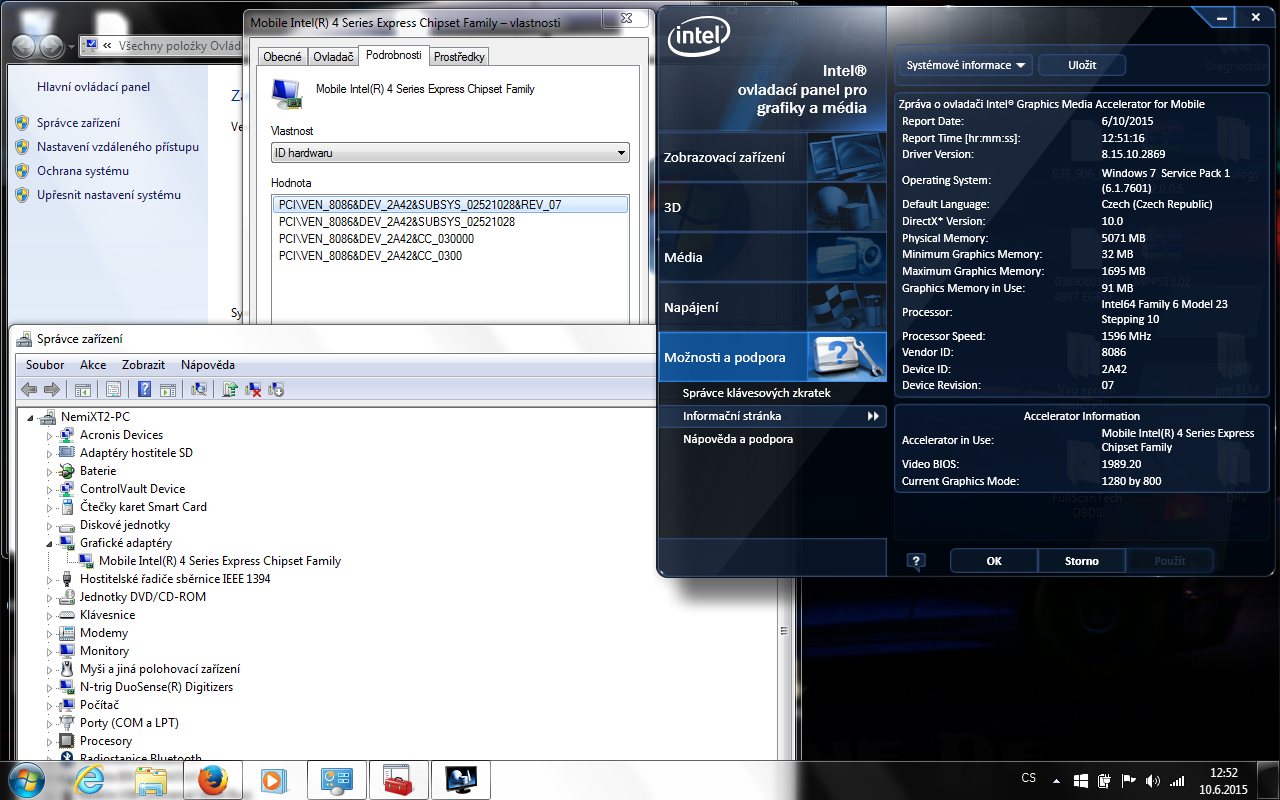The image size is (1280, 800).
Task: Click the update driver software toolbar icon
Action: point(230,389)
